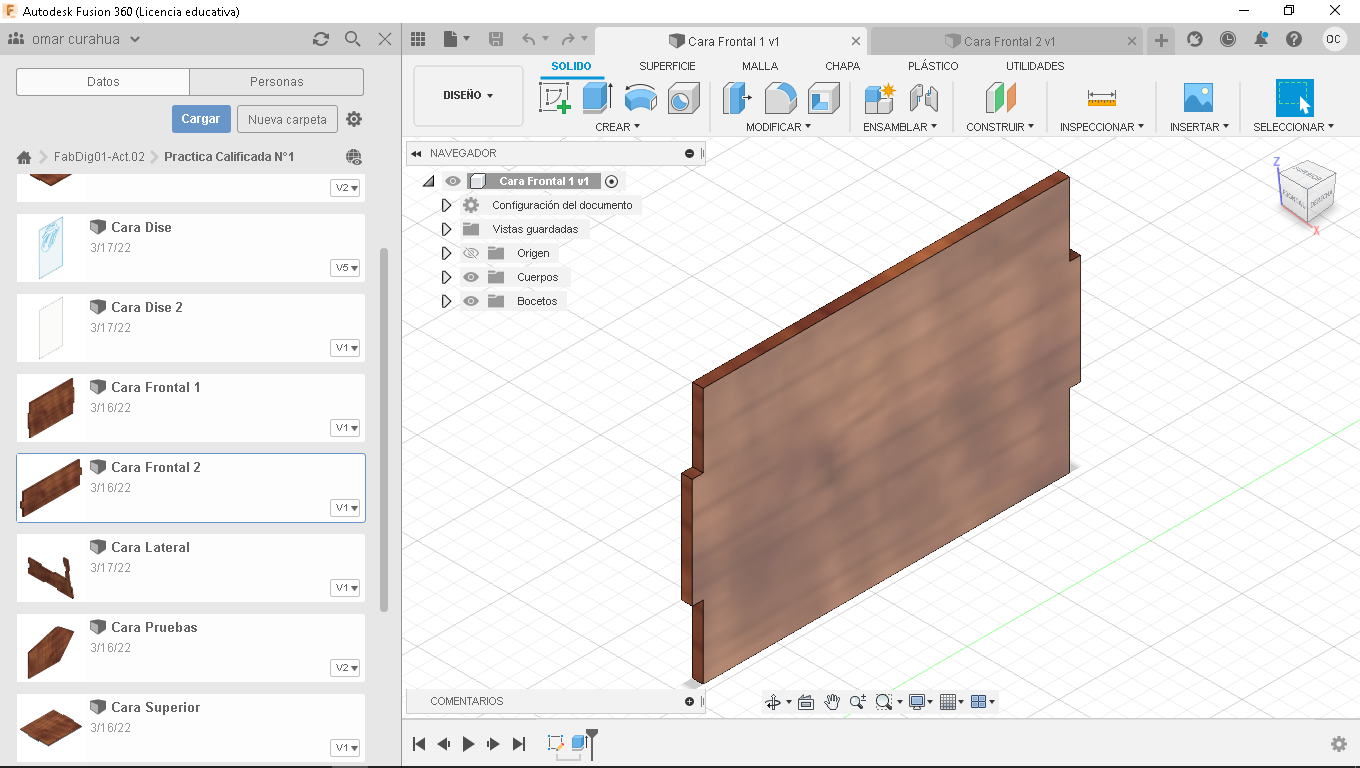Click the refresh icon in data panel
Screen dimensions: 1360x768
pos(321,39)
